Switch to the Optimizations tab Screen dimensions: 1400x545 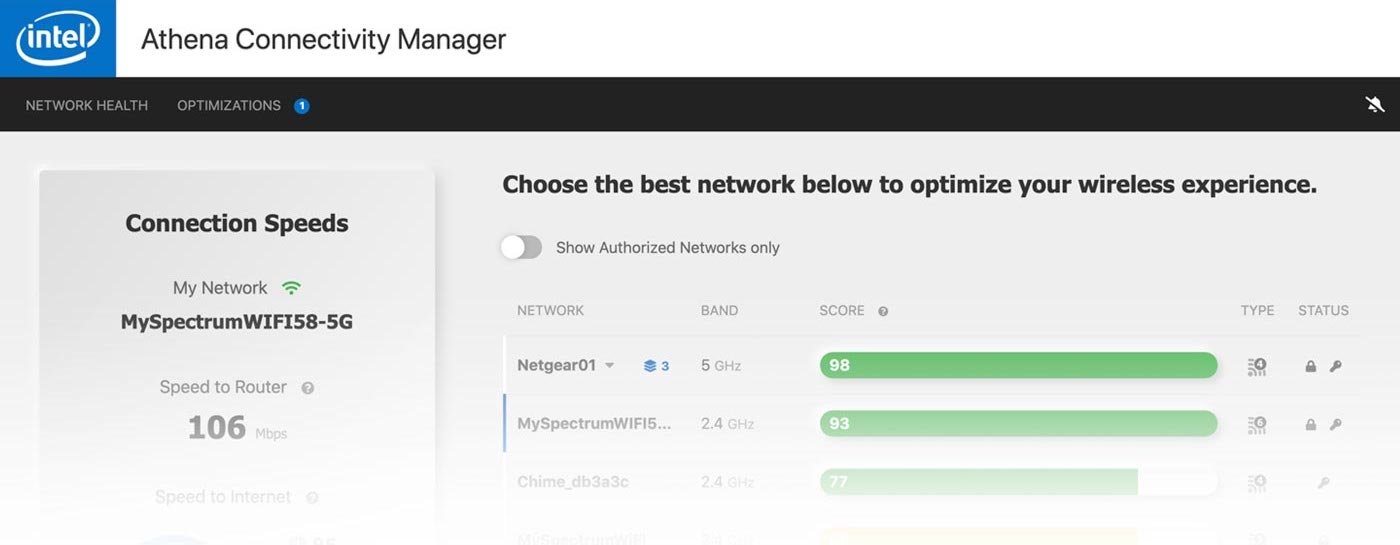pyautogui.click(x=229, y=105)
